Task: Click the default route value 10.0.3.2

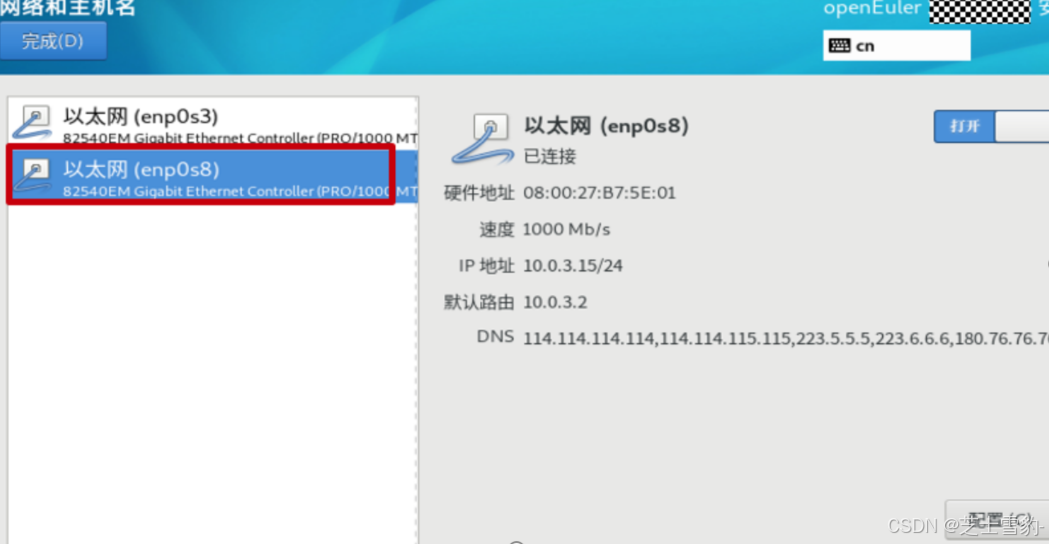Action: [555, 302]
